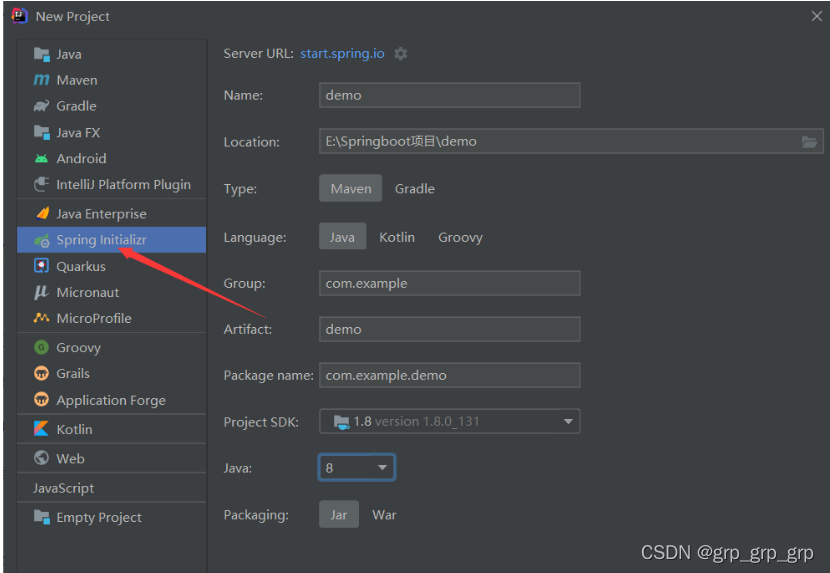Choose Groovy as the language
The height and width of the screenshot is (573, 830).
click(x=460, y=237)
